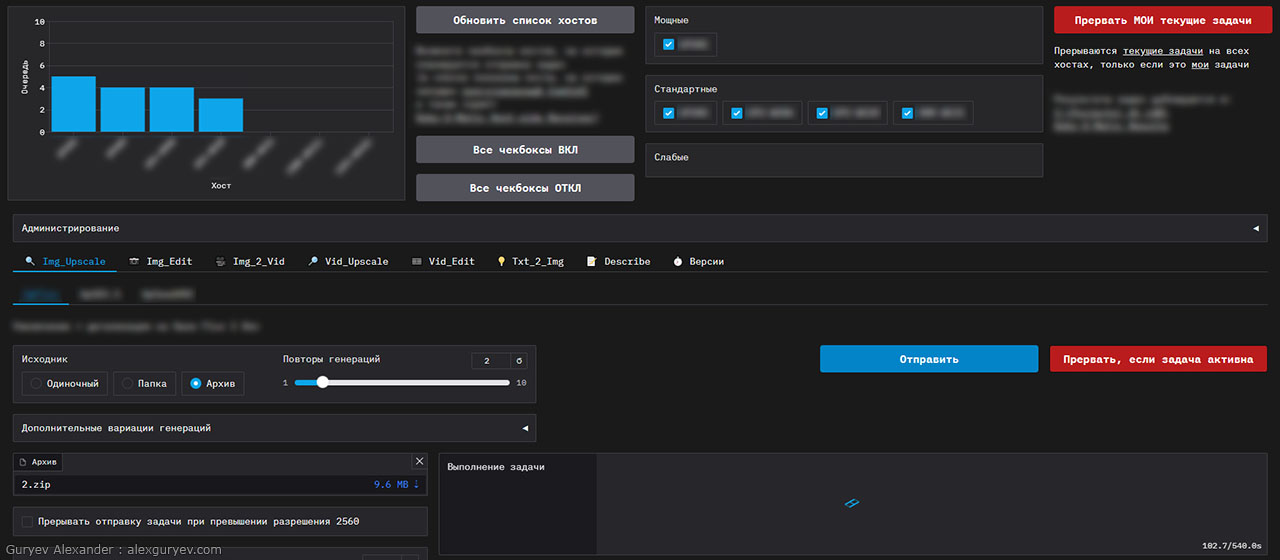Click the icon on the Версии tab
This screenshot has height=560, width=1280.
point(677,261)
